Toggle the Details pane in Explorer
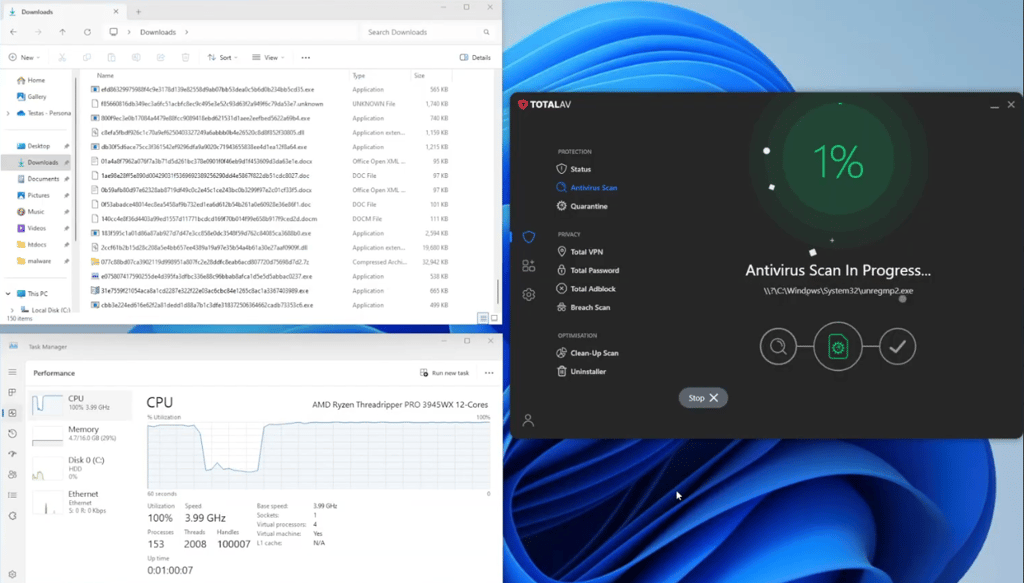The image size is (1024, 583). tap(475, 57)
